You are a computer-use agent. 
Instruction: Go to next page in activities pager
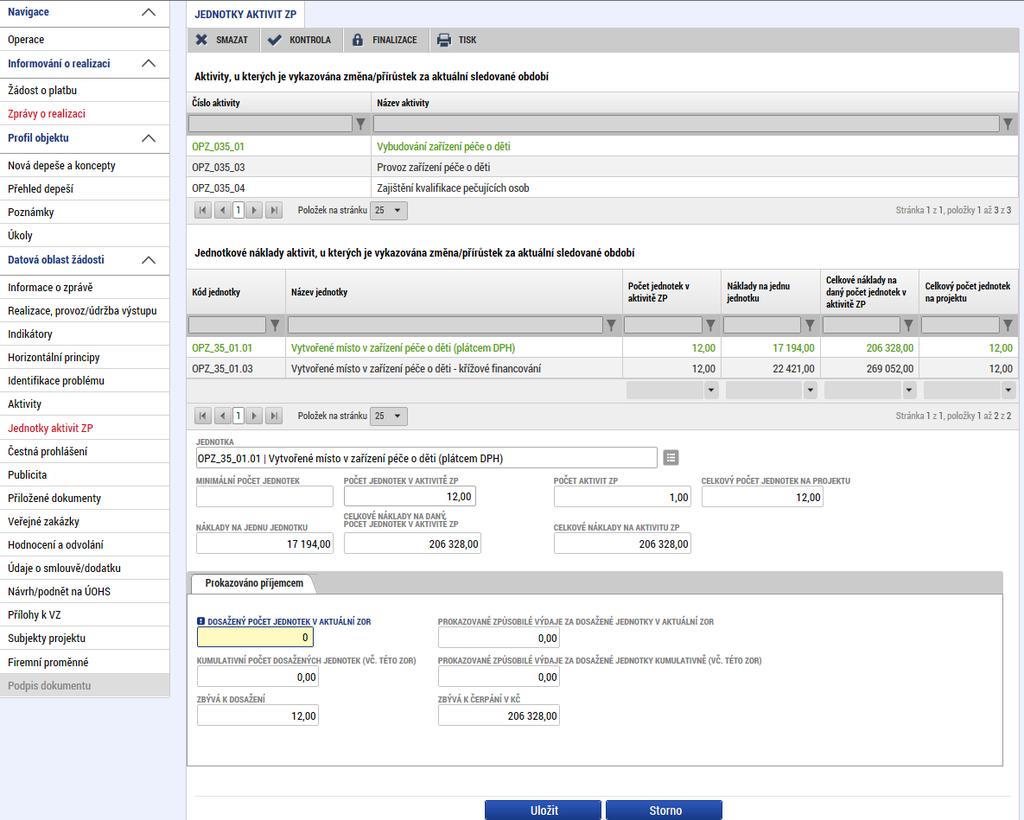pos(255,210)
